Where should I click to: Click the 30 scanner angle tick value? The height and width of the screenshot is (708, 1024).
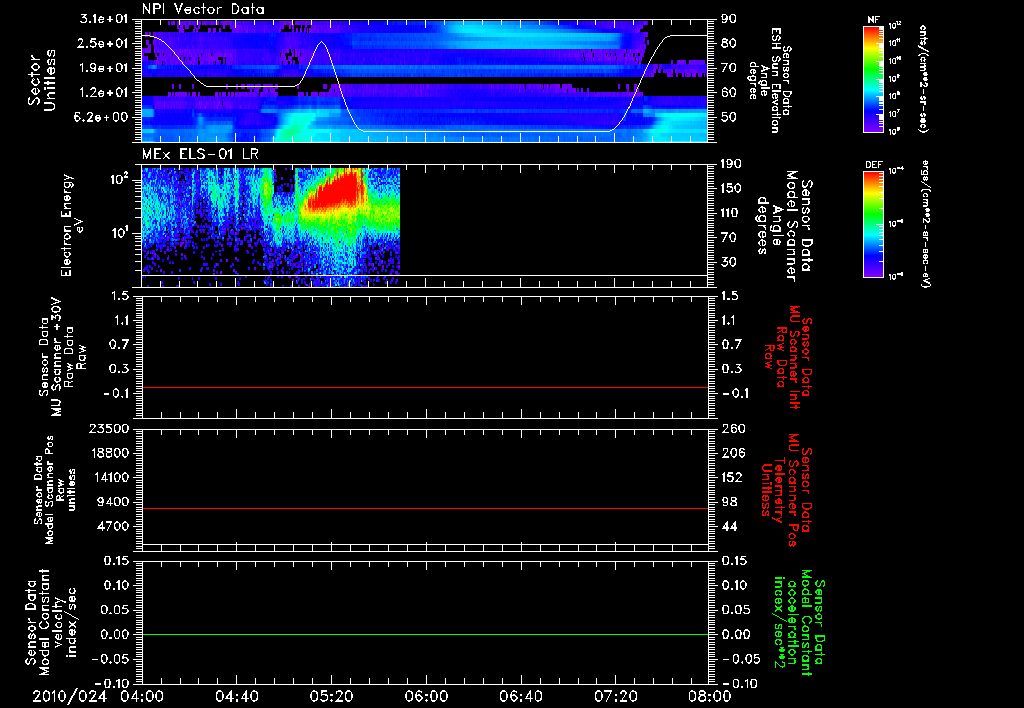pos(729,262)
